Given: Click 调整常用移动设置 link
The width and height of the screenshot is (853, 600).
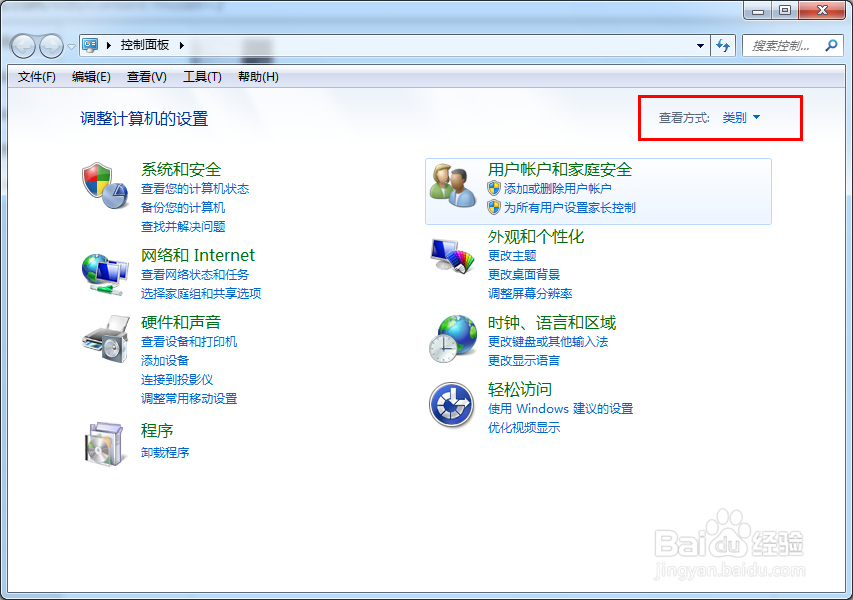Looking at the screenshot, I should point(189,399).
